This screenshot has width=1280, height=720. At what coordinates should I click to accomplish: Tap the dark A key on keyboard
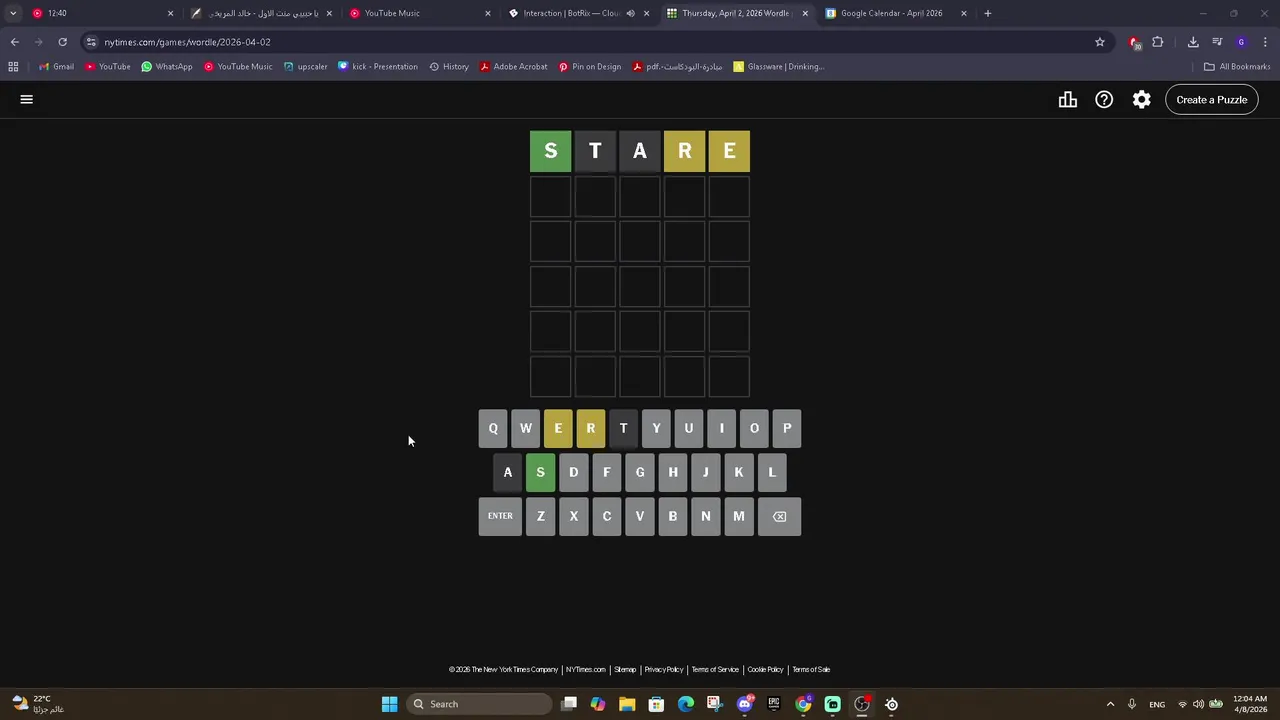coord(508,472)
